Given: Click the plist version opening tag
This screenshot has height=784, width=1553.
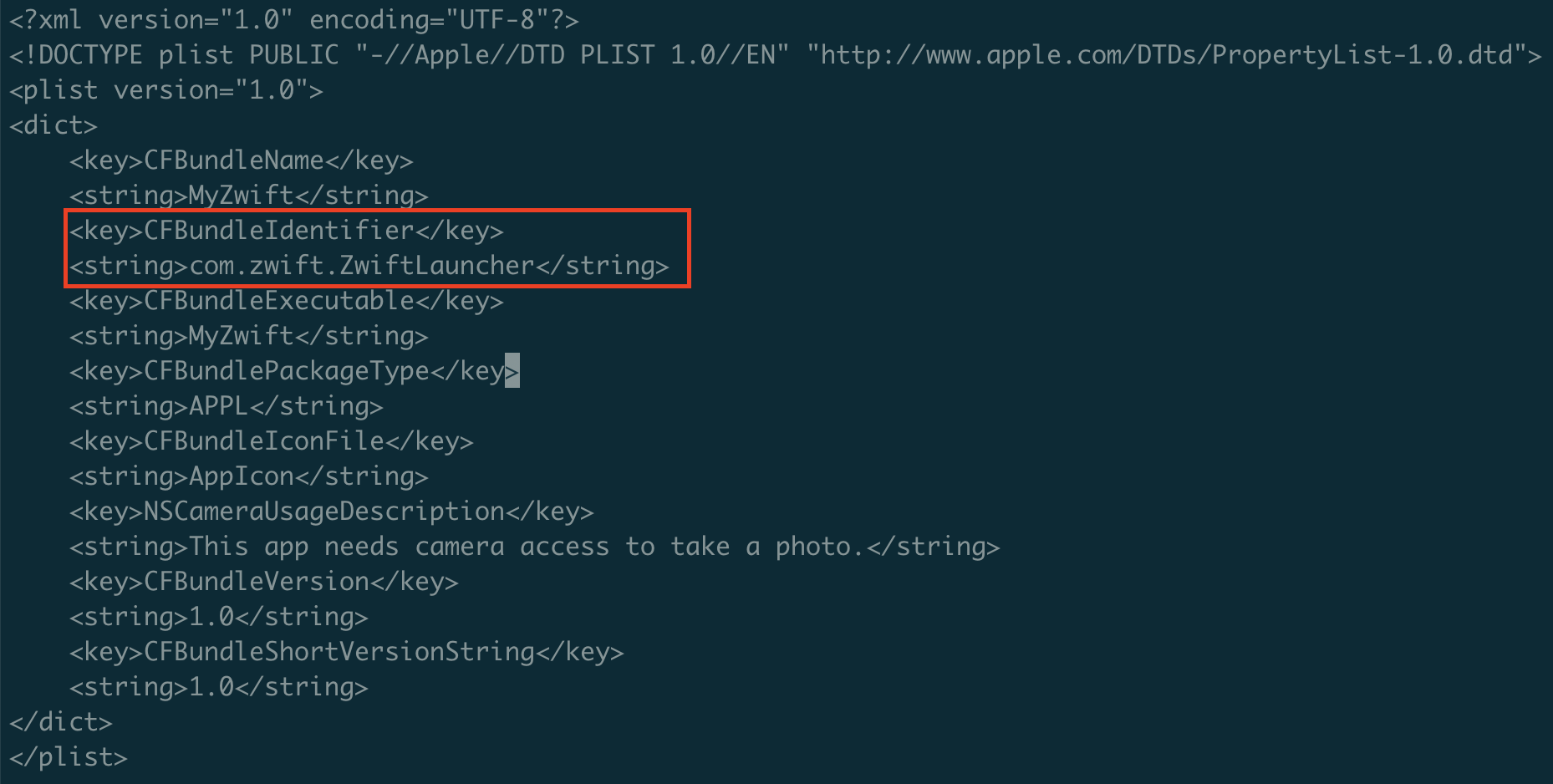Looking at the screenshot, I should [165, 90].
